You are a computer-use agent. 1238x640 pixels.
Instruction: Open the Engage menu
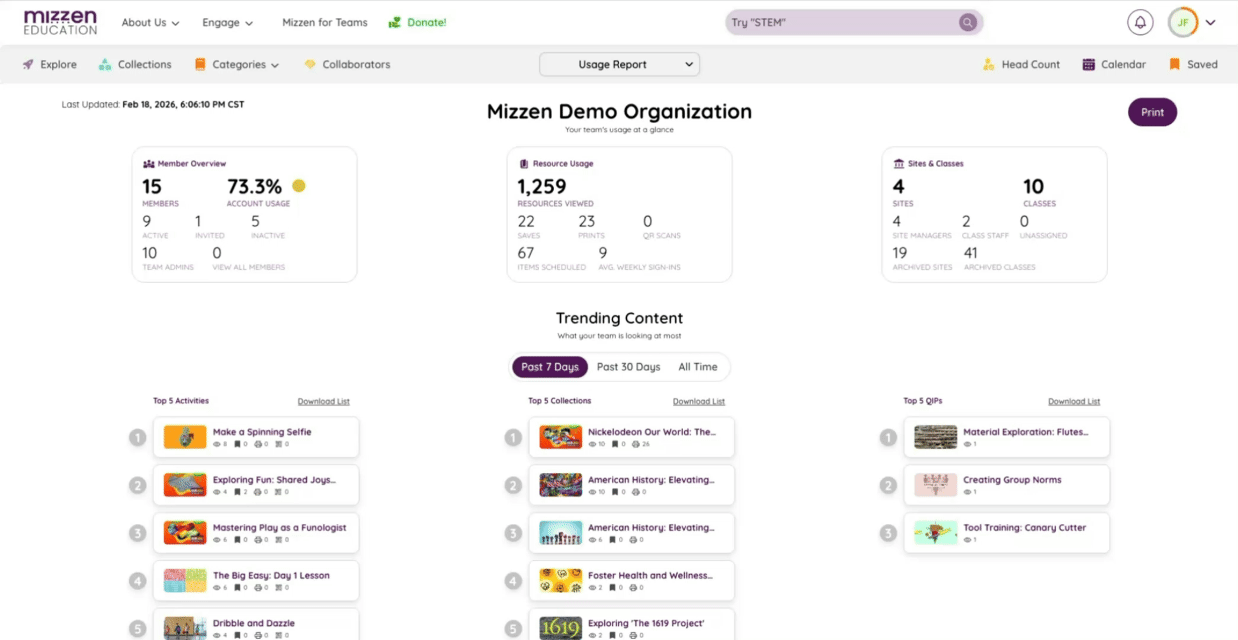click(x=227, y=22)
